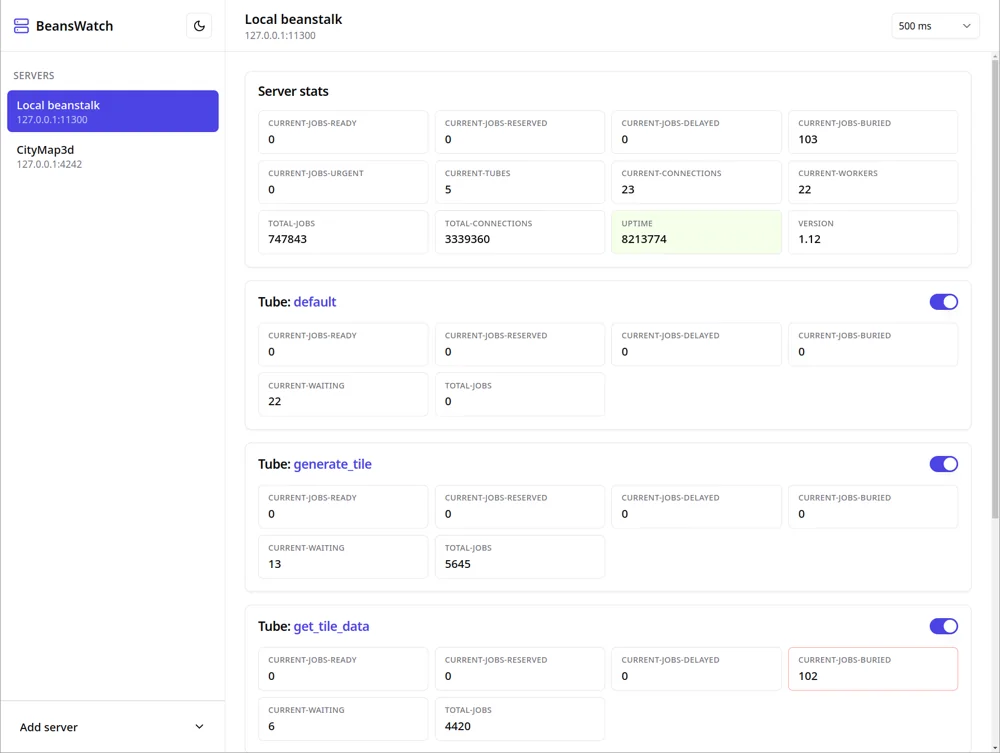Click get_tile_data TOTAL-JOBS 4420 card

point(520,719)
